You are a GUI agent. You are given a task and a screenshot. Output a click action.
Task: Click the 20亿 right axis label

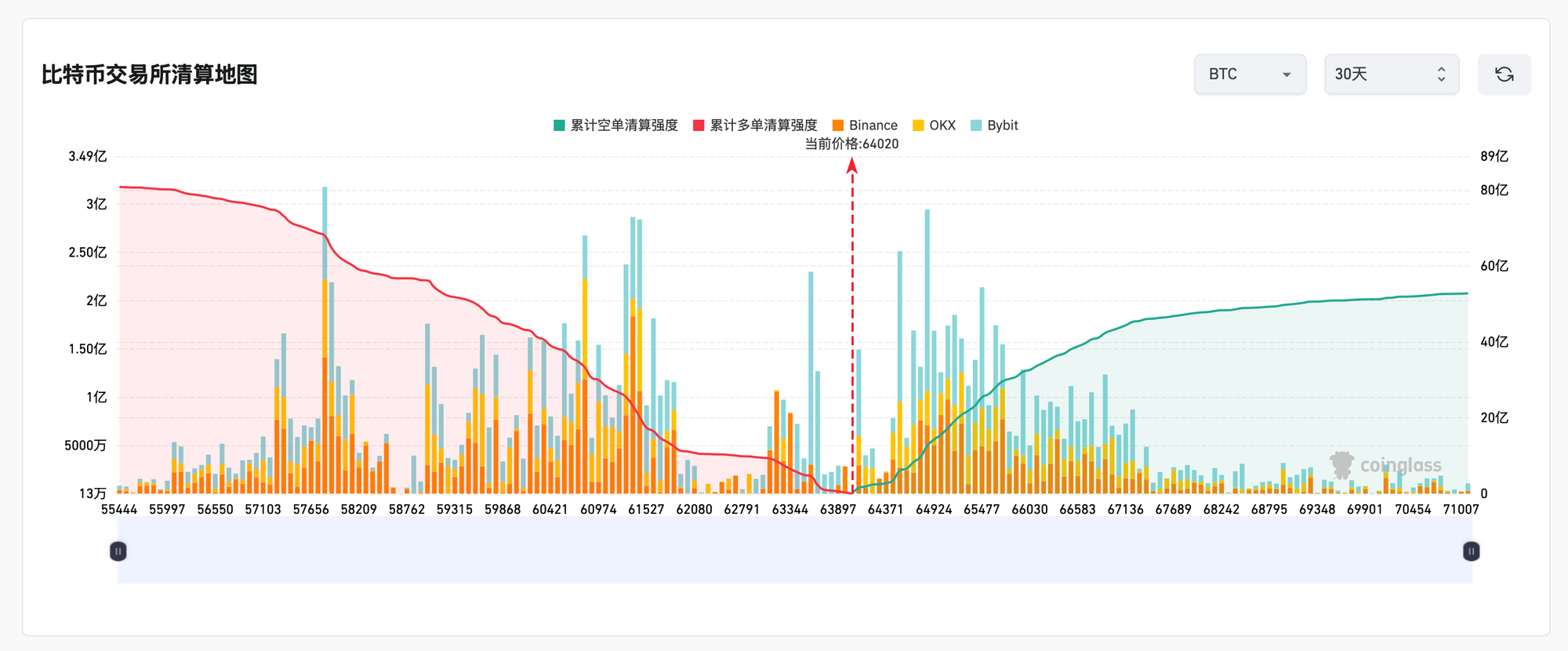pos(1494,418)
